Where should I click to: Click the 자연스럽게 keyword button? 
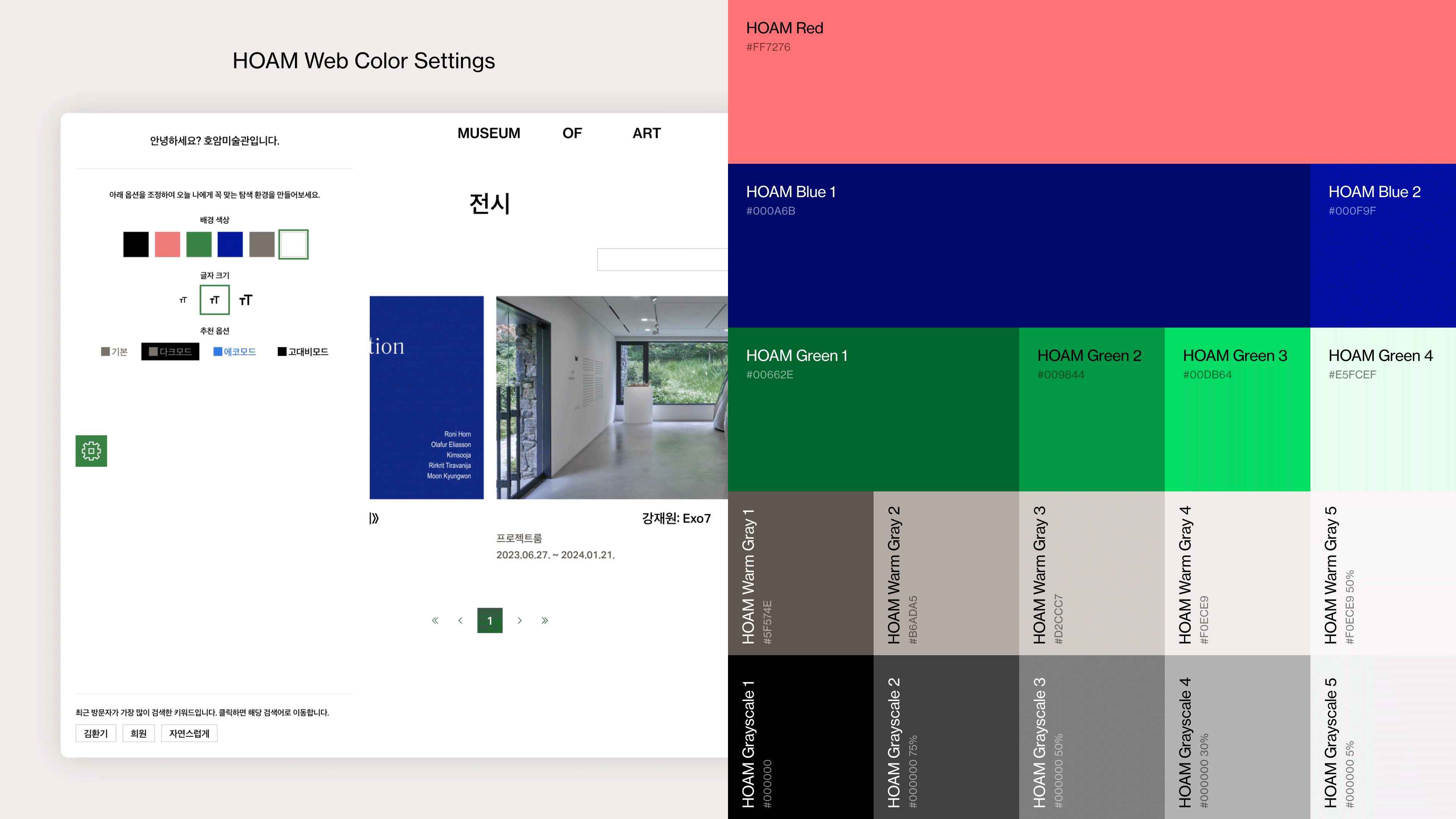coord(189,733)
